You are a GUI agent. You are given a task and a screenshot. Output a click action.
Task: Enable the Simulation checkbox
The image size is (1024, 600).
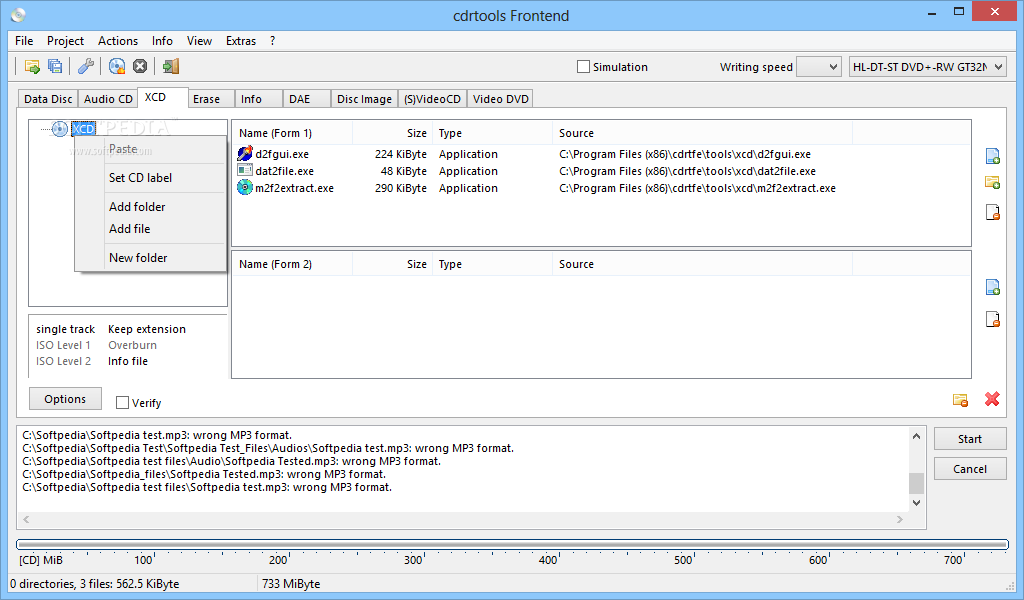point(583,67)
